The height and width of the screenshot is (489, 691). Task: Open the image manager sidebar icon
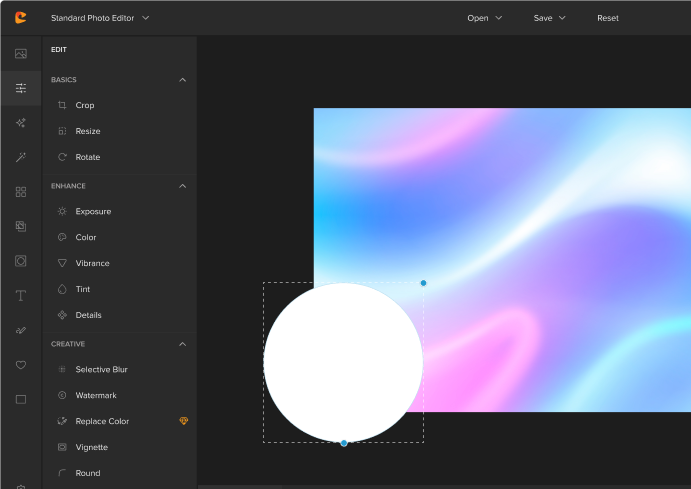[x=20, y=54]
